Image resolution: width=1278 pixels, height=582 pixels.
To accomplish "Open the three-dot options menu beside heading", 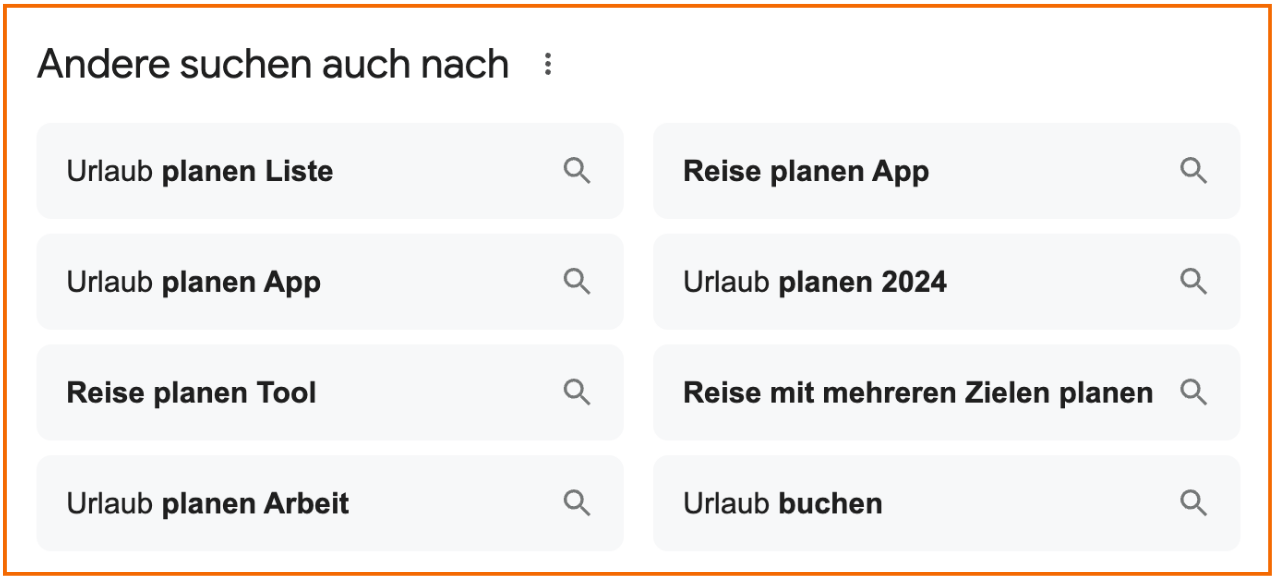I will (x=547, y=65).
